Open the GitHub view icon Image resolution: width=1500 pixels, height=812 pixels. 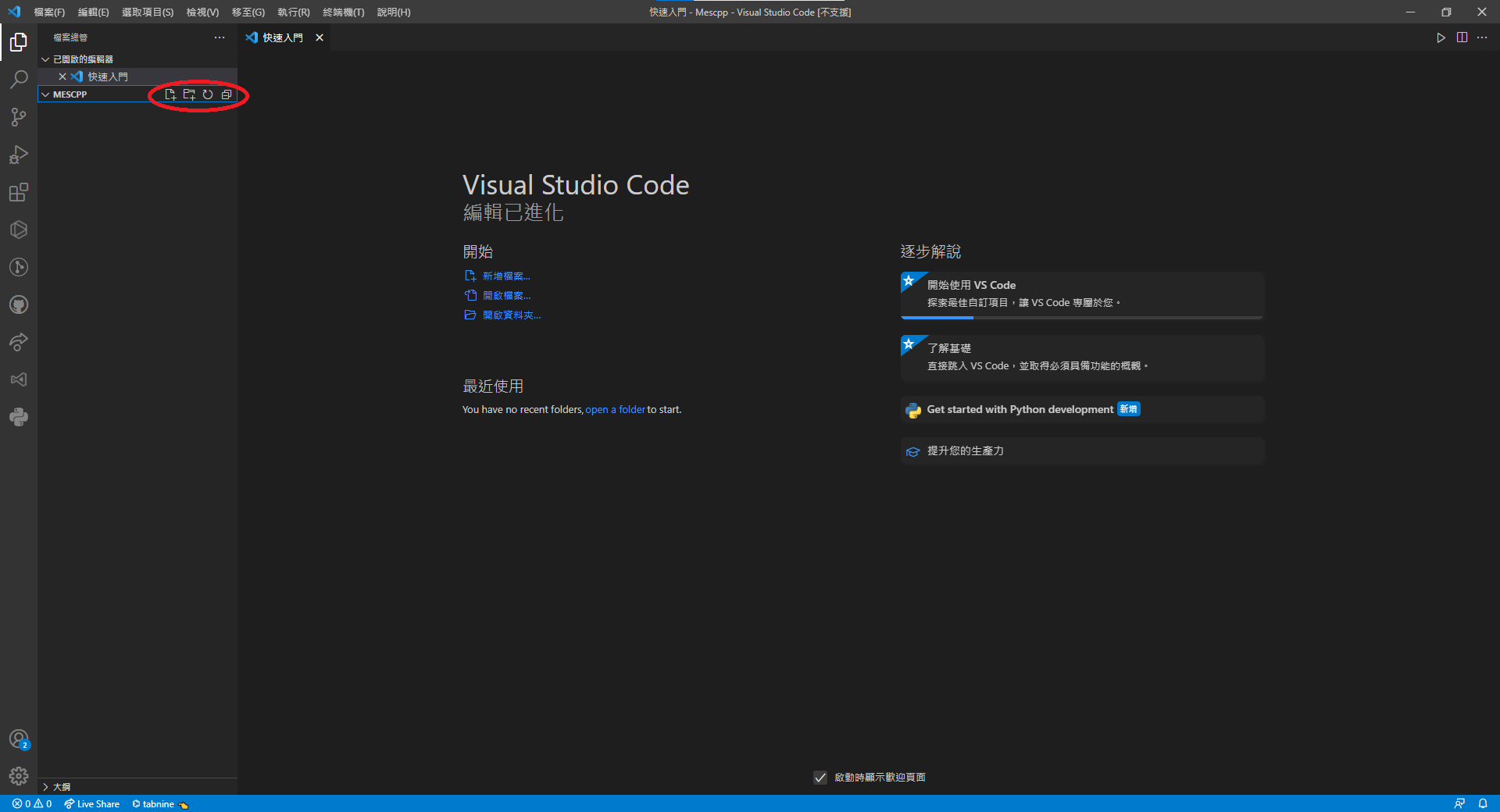pyautogui.click(x=19, y=304)
